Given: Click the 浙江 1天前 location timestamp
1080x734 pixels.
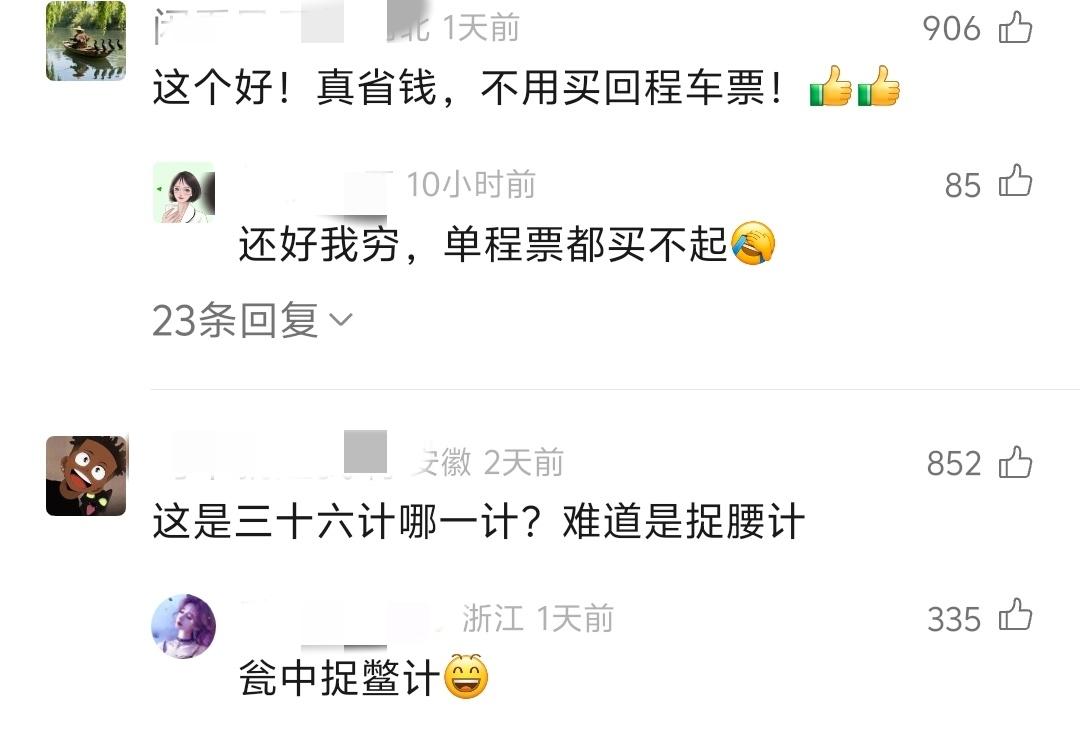Looking at the screenshot, I should (x=537, y=618).
